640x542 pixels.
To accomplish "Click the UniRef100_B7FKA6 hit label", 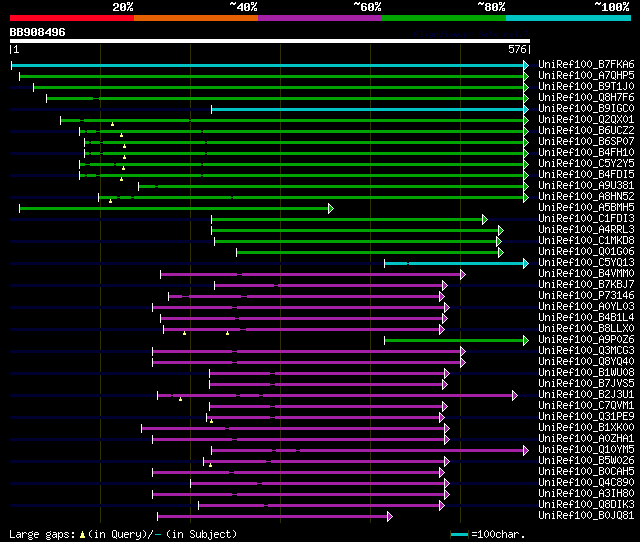I will tap(586, 64).
